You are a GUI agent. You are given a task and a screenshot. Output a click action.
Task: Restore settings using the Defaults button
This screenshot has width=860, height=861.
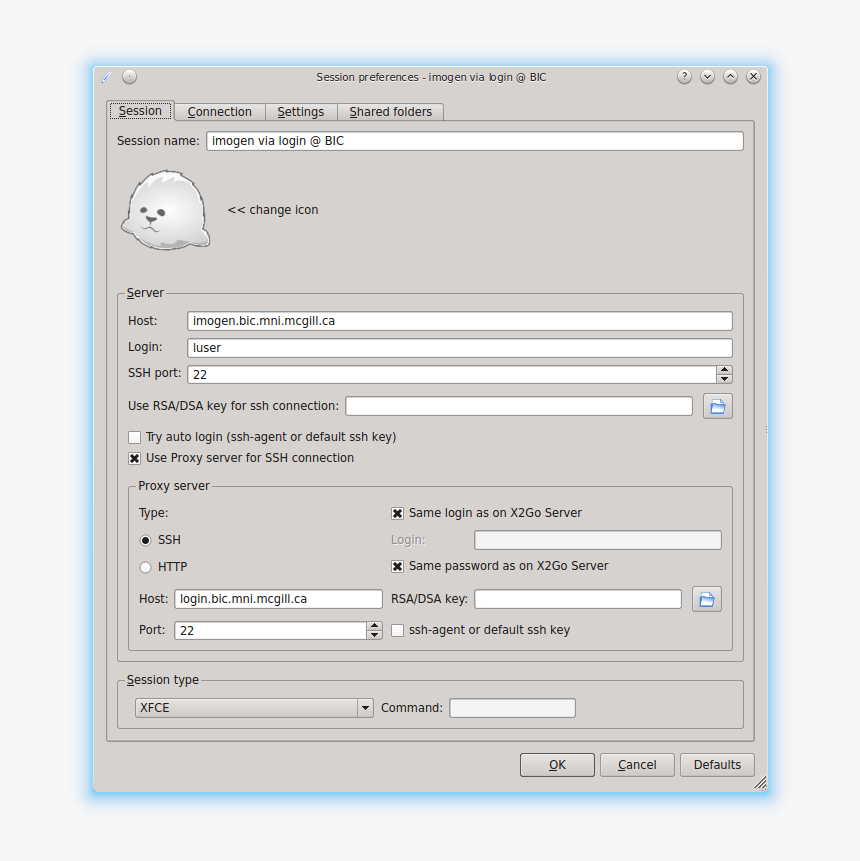click(717, 764)
